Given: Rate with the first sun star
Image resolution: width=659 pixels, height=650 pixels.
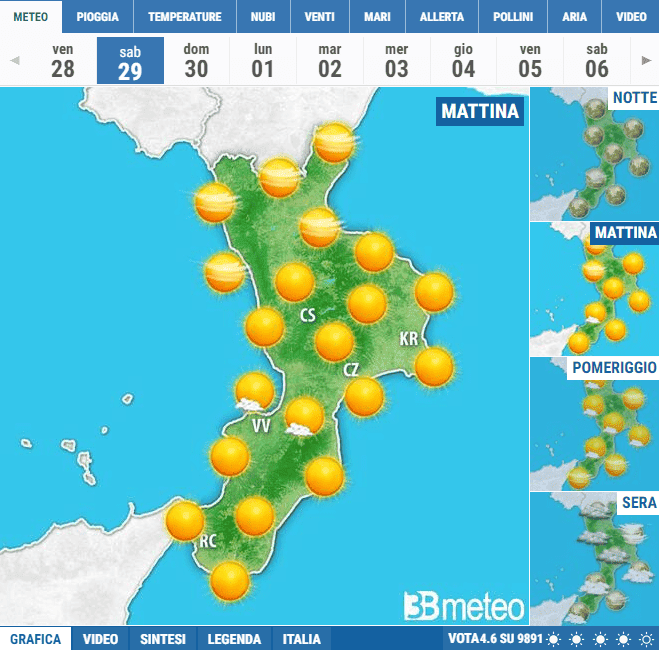Looking at the screenshot, I should coord(554,639).
